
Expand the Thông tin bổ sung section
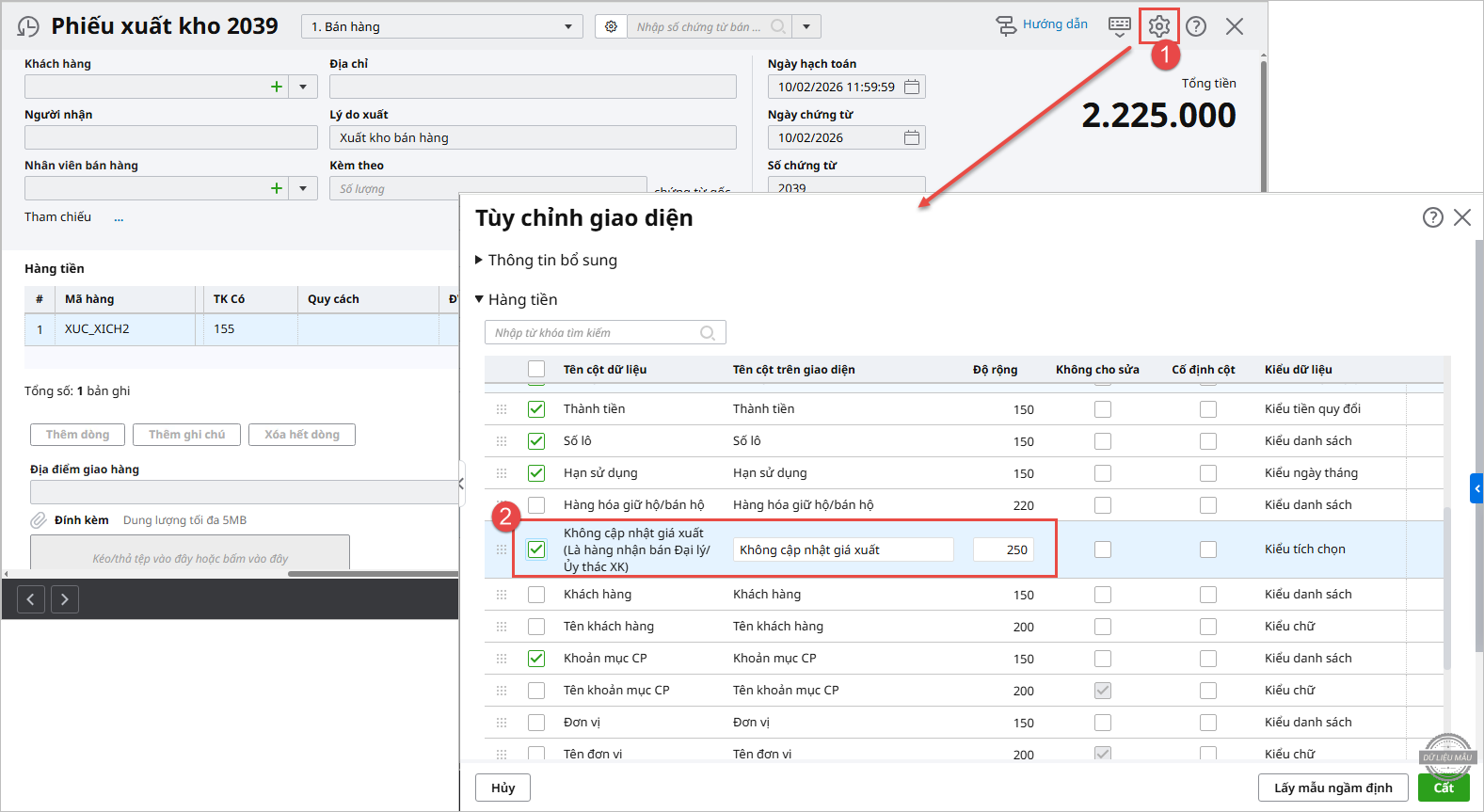click(479, 261)
